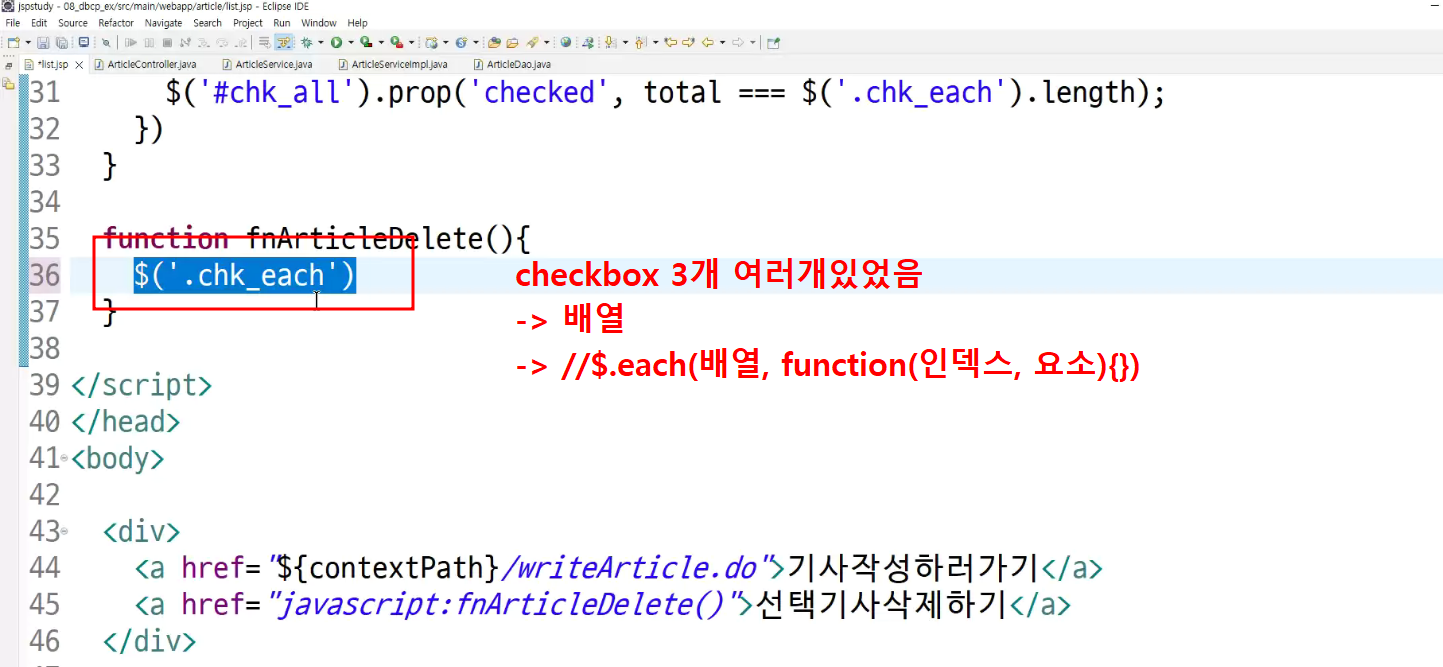The width and height of the screenshot is (1443, 667).
Task: Open the Refactor menu
Action: (116, 22)
